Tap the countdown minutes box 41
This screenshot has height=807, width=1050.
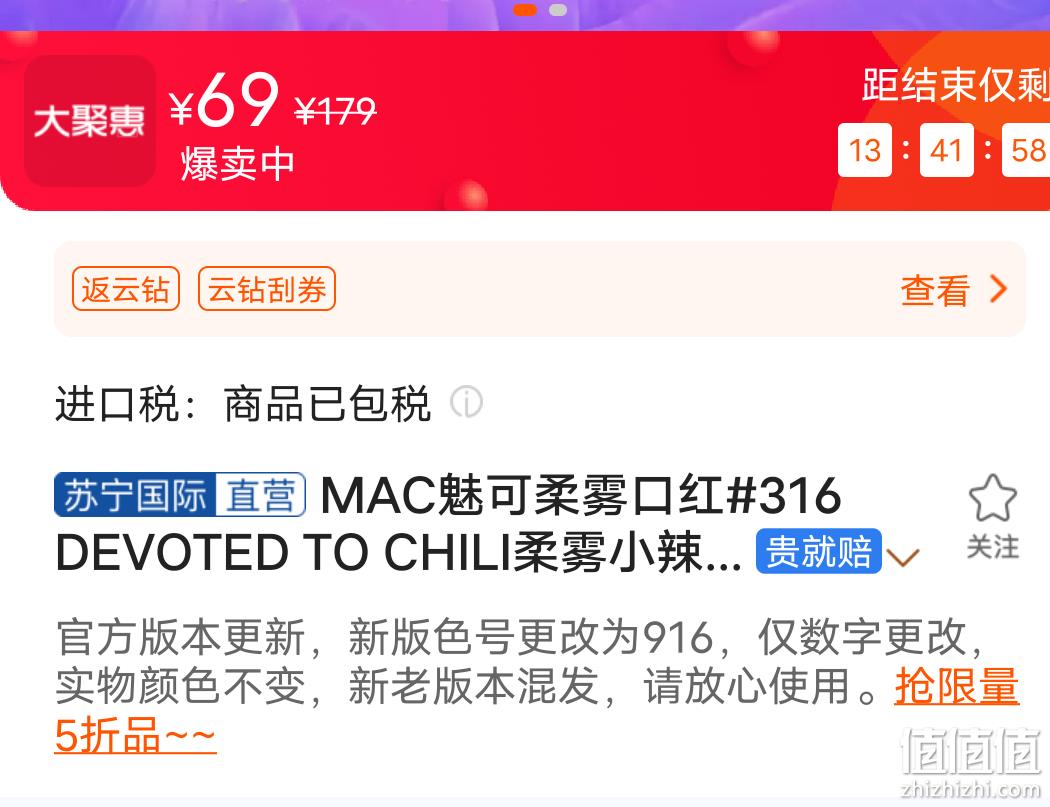coord(946,150)
